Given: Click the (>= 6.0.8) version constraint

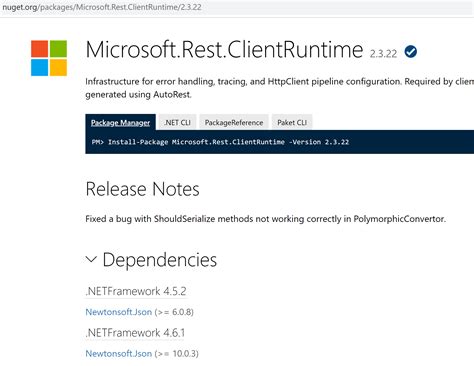Looking at the screenshot, I should tap(174, 312).
